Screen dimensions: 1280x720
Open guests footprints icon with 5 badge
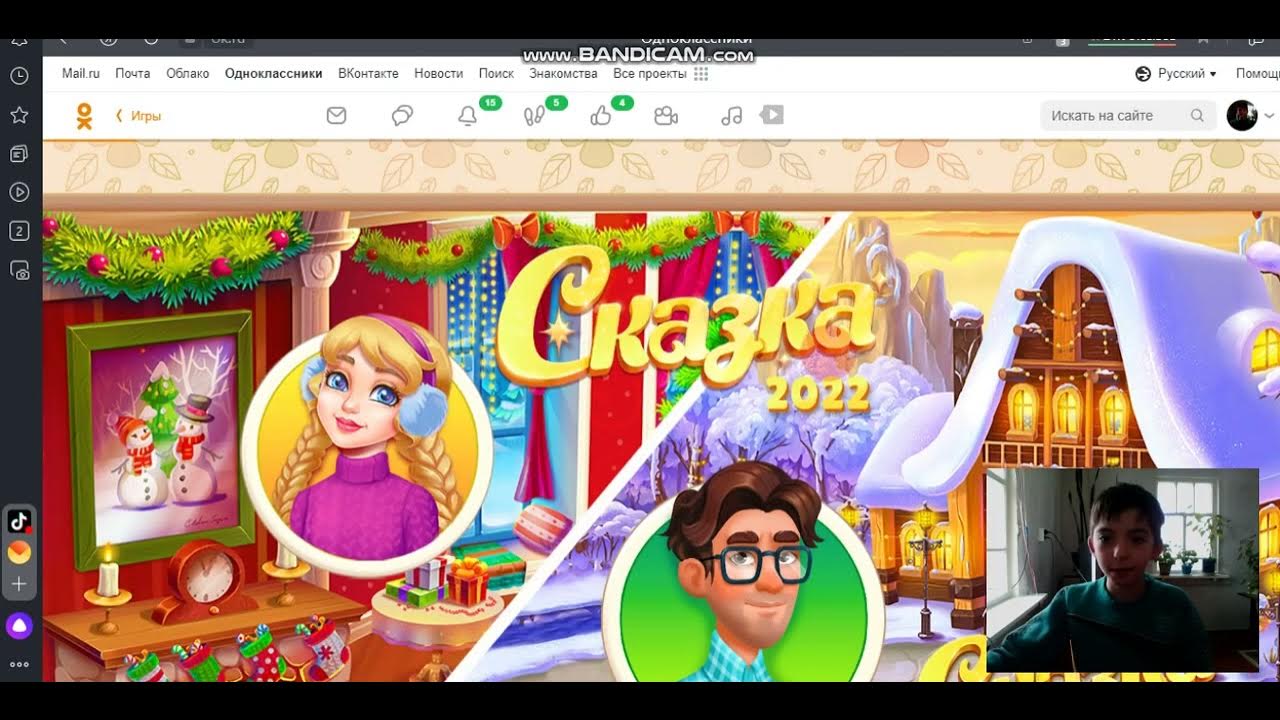pyautogui.click(x=534, y=116)
